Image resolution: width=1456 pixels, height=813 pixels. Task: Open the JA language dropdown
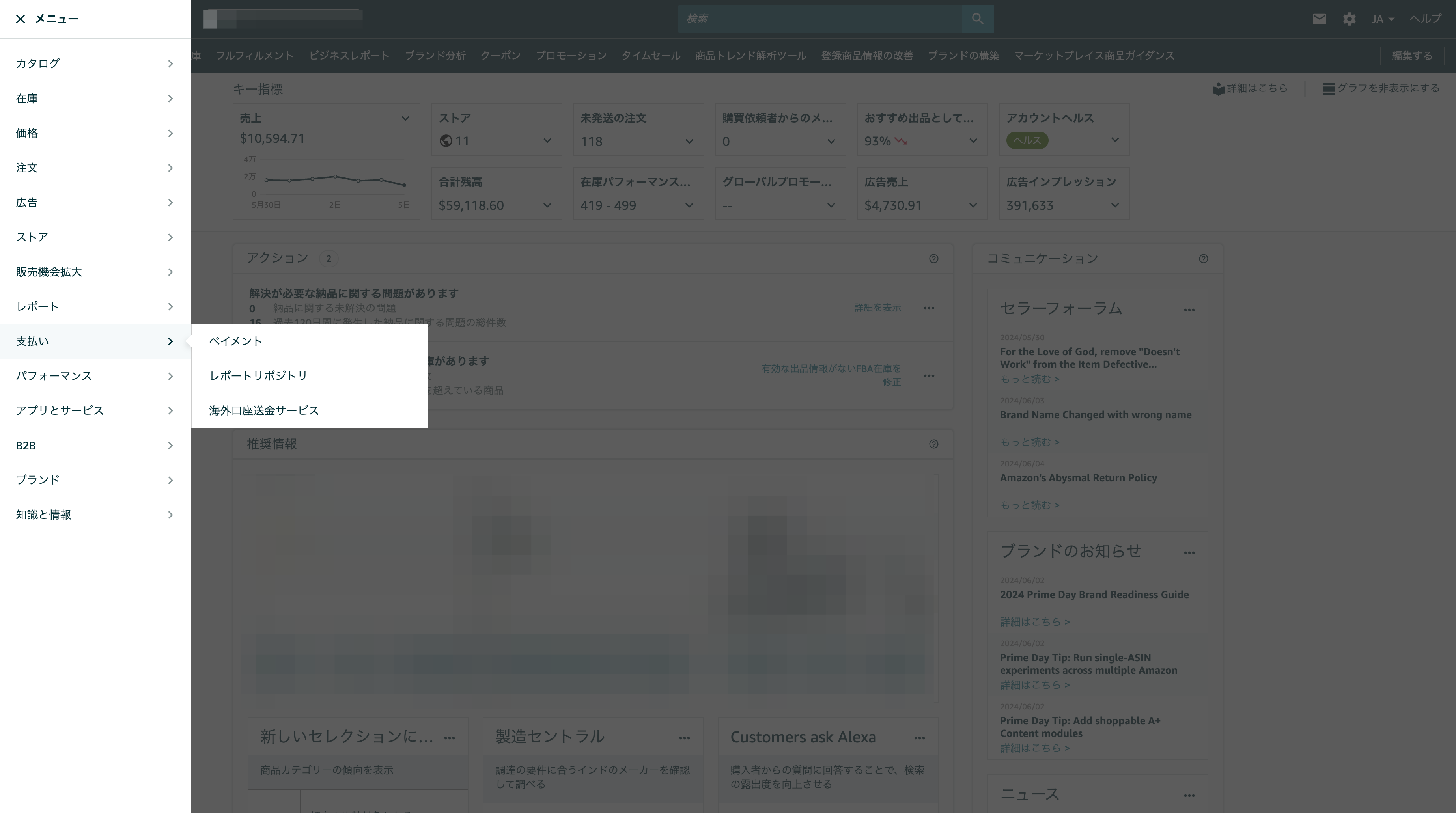[x=1383, y=19]
